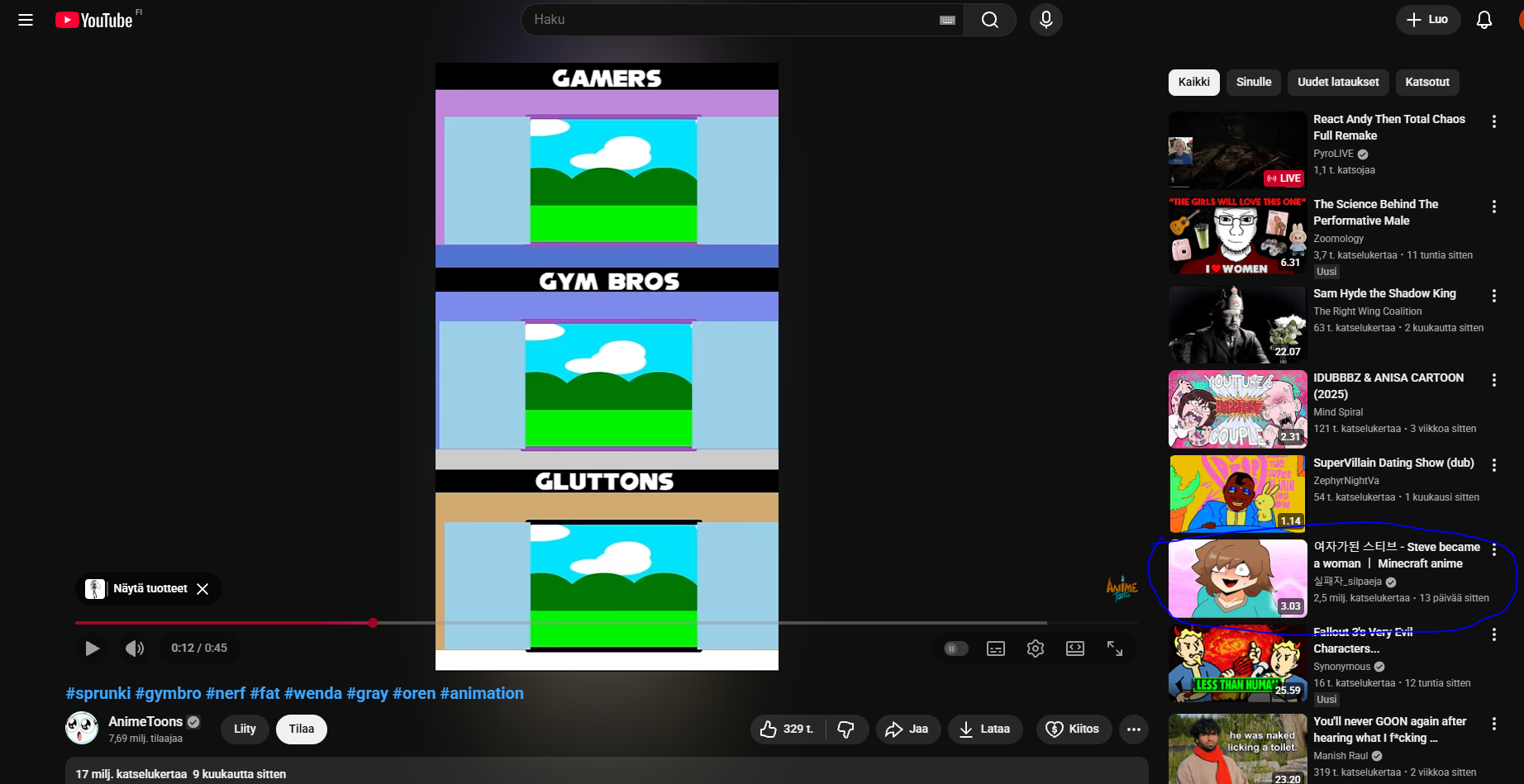
Task: Enter fullscreen mode
Action: pyautogui.click(x=1115, y=649)
